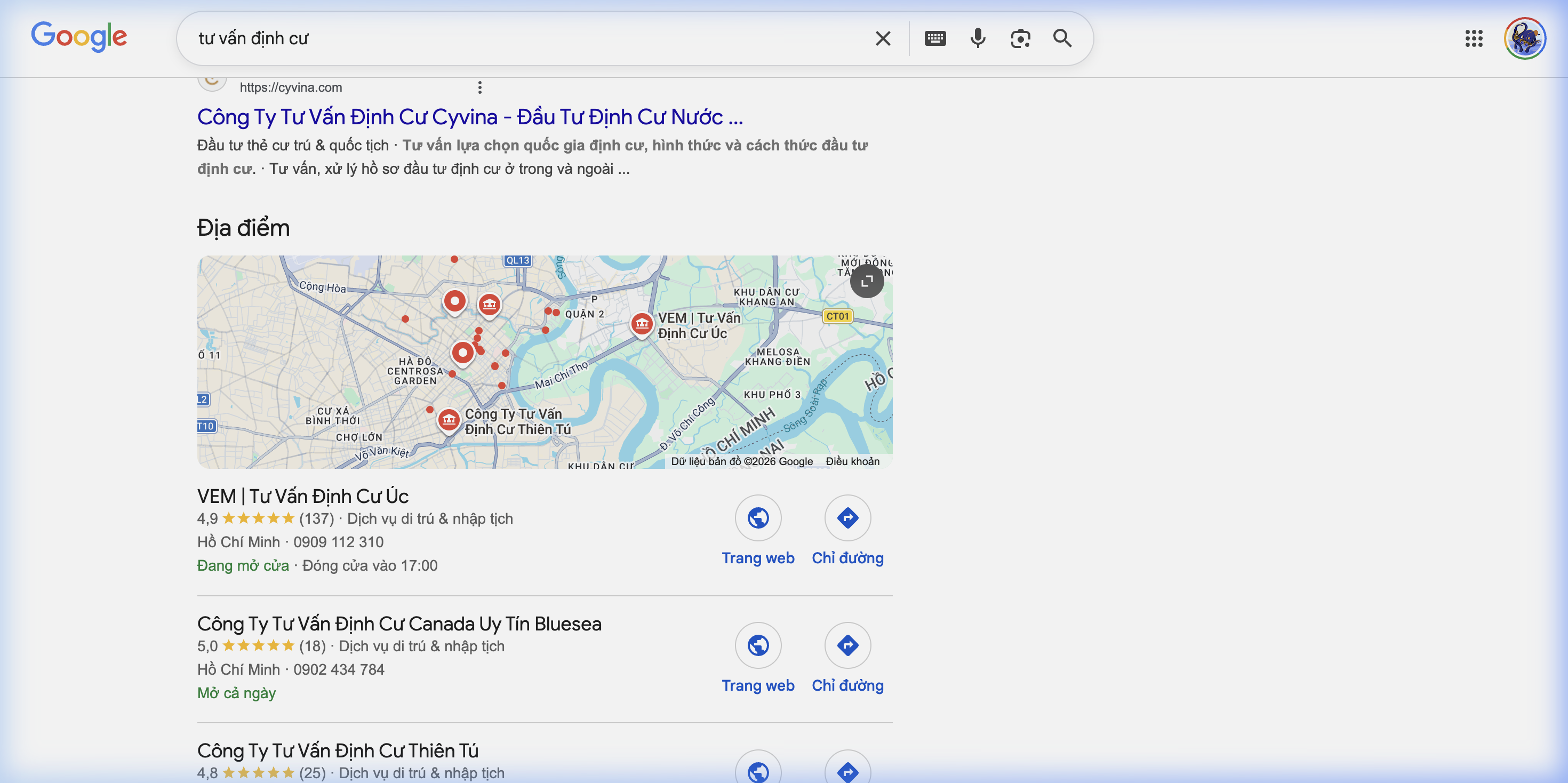The image size is (1568, 783).
Task: Clear the search query with the X icon
Action: (x=883, y=38)
